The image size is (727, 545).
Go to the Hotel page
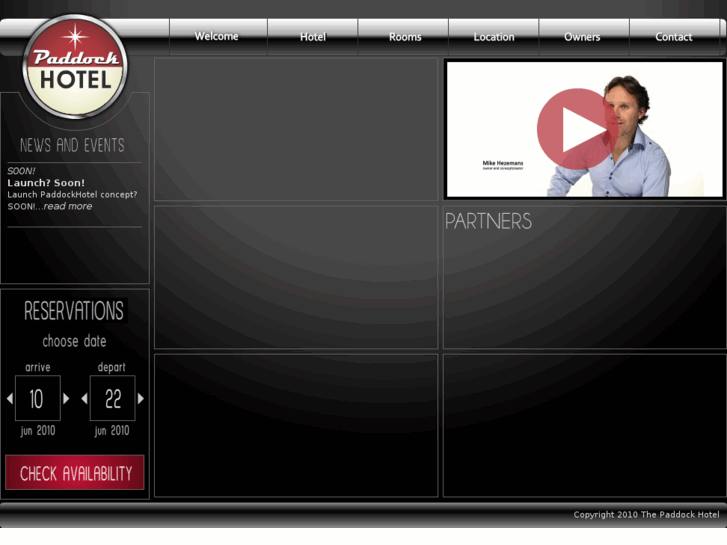[313, 37]
